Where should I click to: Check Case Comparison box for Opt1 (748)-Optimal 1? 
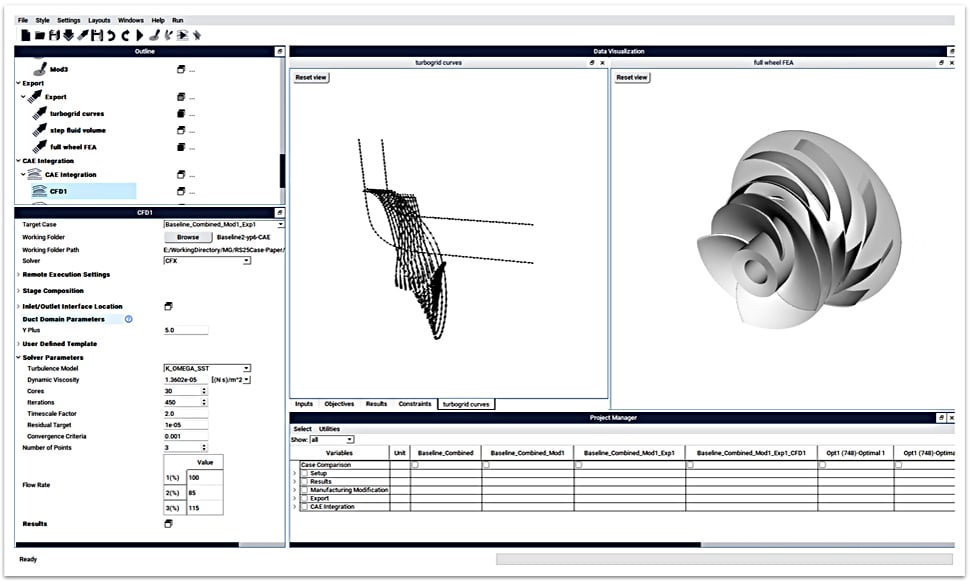tap(823, 465)
